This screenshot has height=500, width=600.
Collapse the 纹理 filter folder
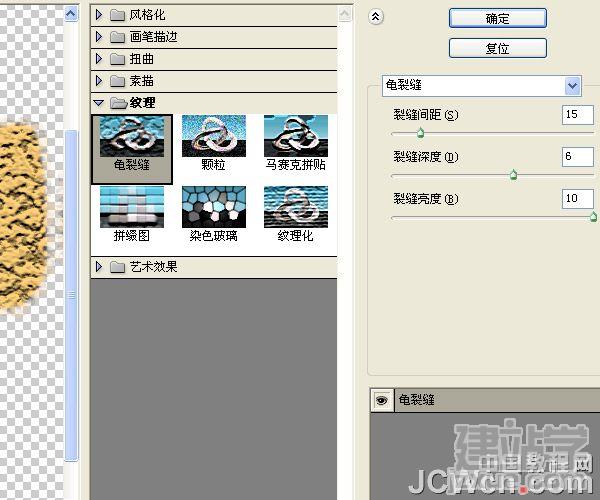pyautogui.click(x=98, y=103)
